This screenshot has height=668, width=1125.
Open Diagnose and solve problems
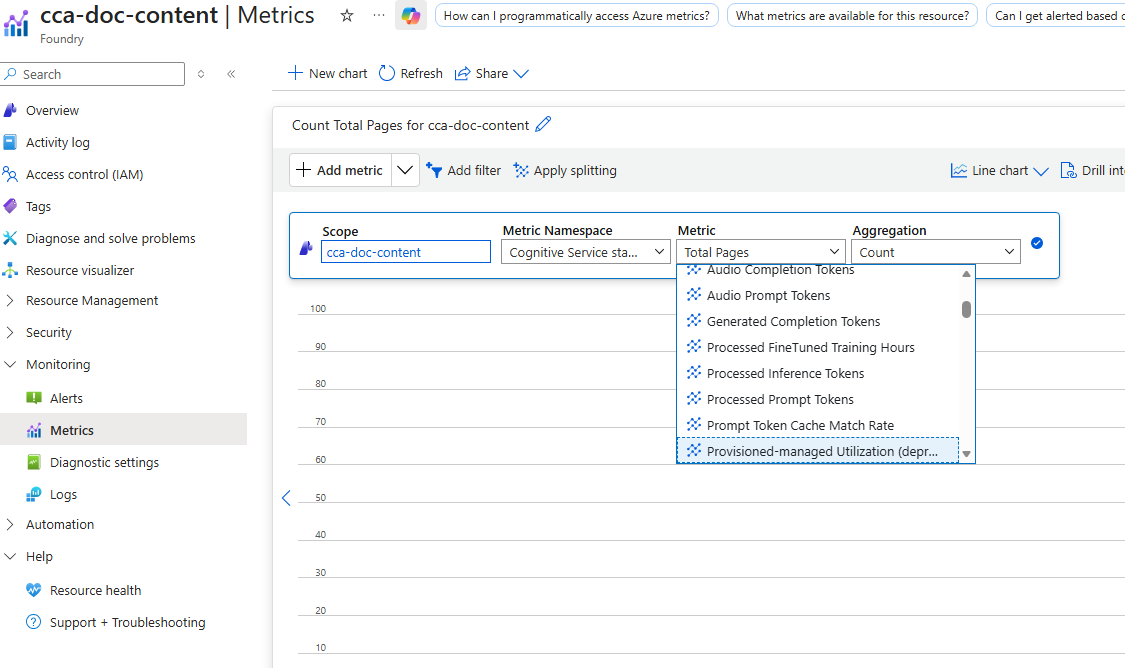(110, 238)
